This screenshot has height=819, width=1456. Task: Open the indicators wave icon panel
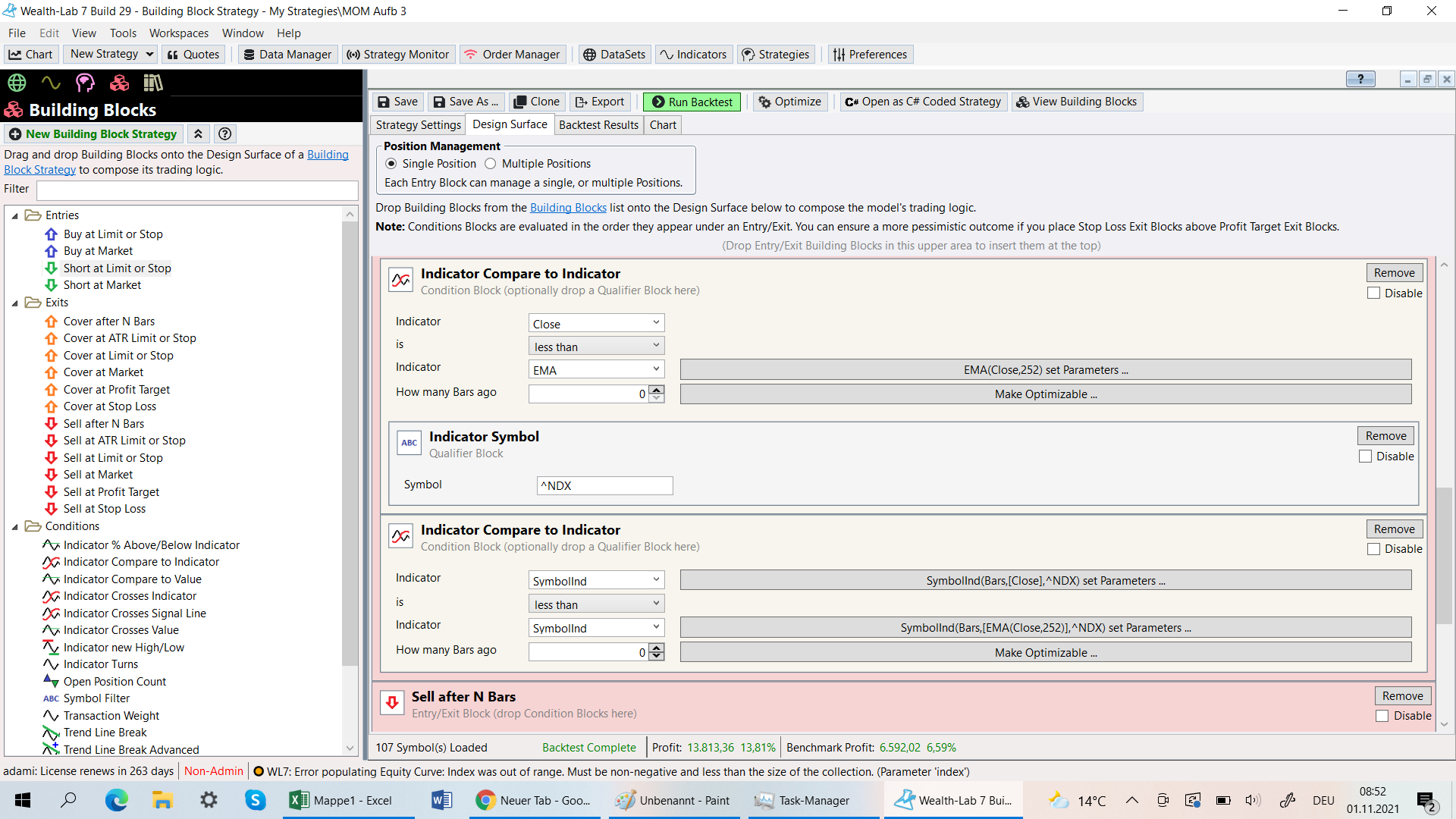point(51,83)
